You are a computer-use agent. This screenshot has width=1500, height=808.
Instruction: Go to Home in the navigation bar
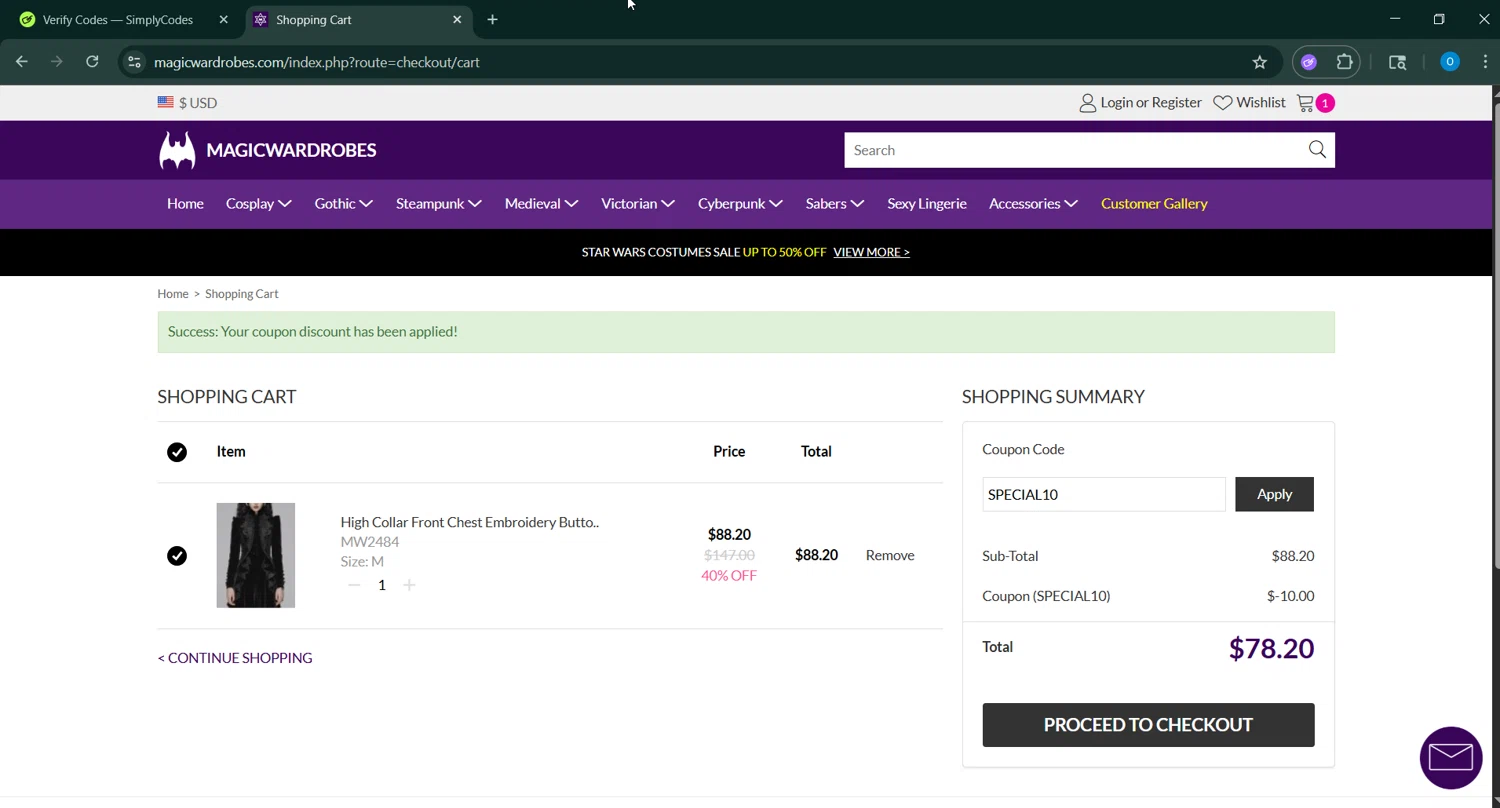(x=185, y=204)
